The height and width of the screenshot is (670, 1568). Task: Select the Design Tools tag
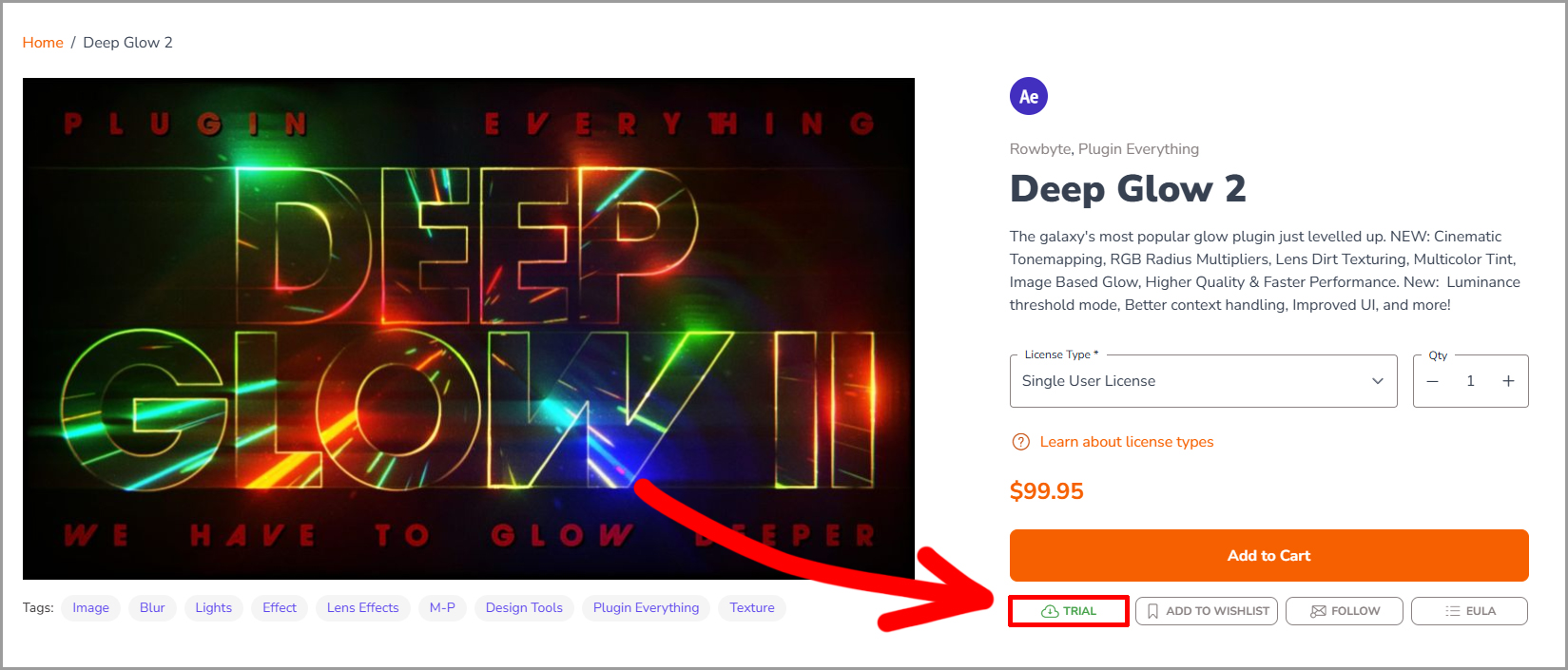[x=524, y=608]
